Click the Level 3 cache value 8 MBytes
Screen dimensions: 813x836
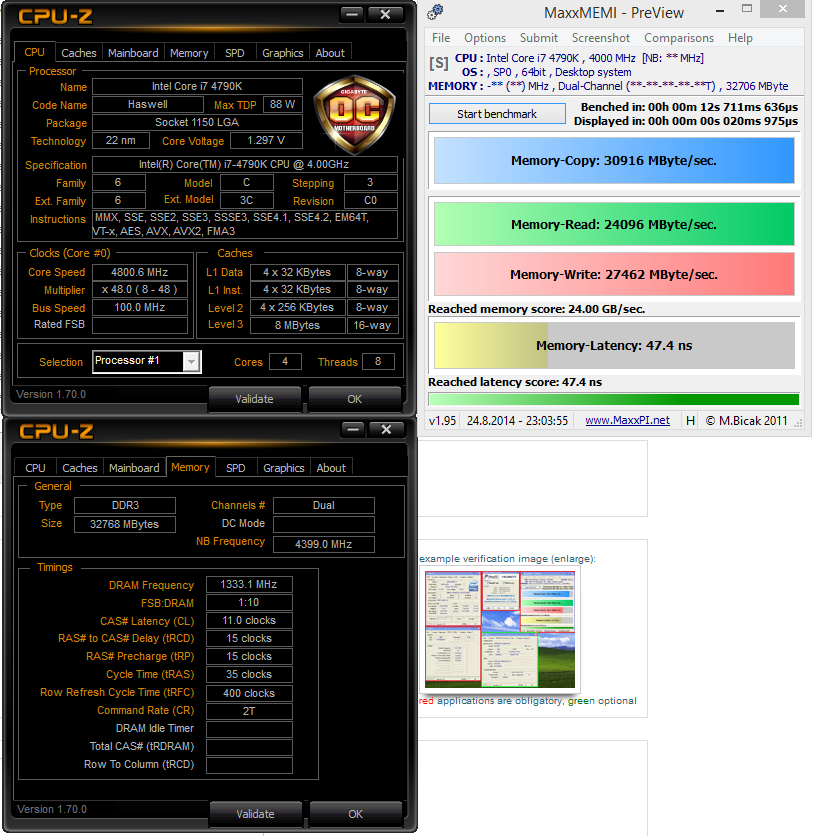297,325
